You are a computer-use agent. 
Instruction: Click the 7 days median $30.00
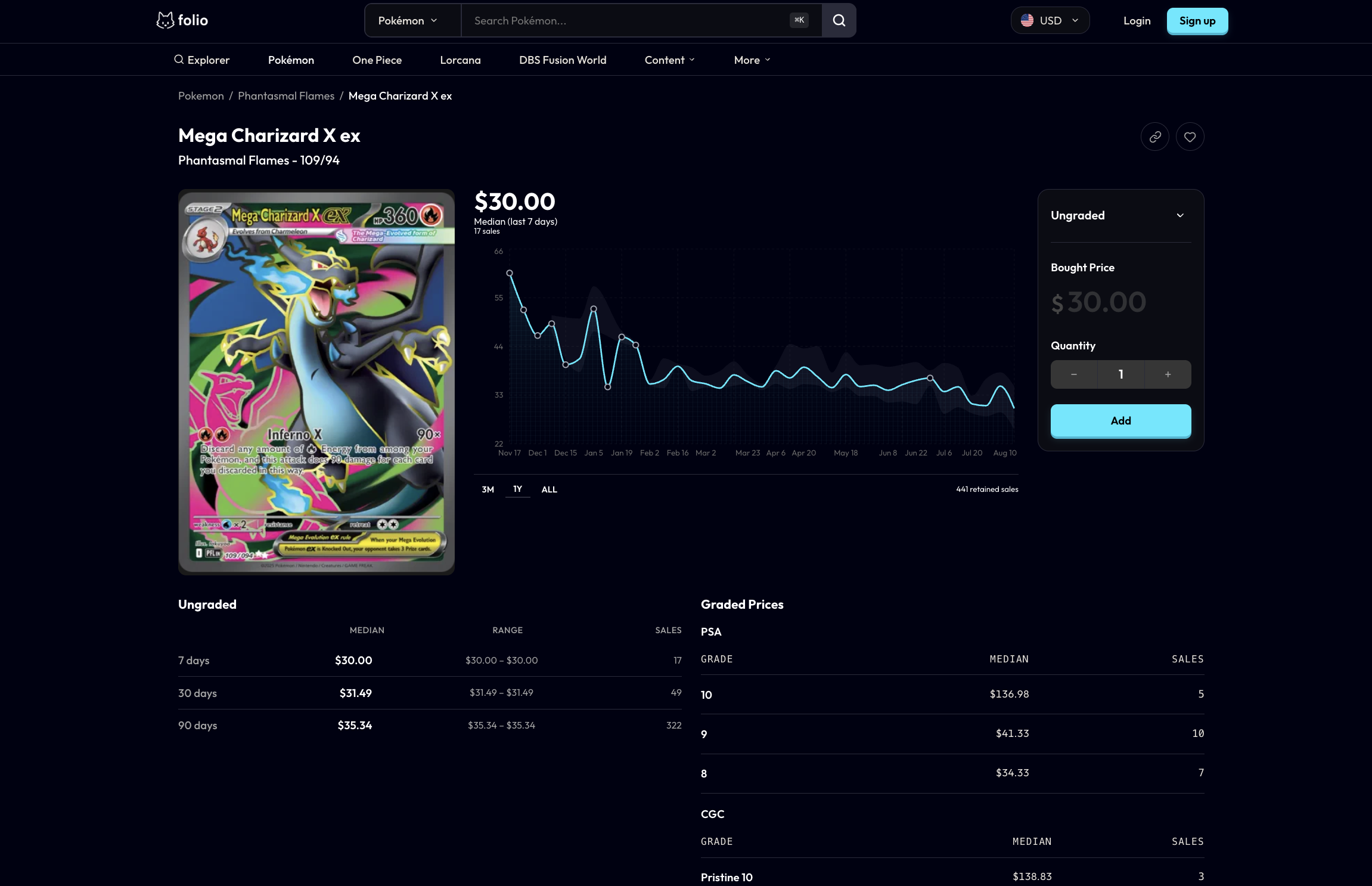pos(353,660)
